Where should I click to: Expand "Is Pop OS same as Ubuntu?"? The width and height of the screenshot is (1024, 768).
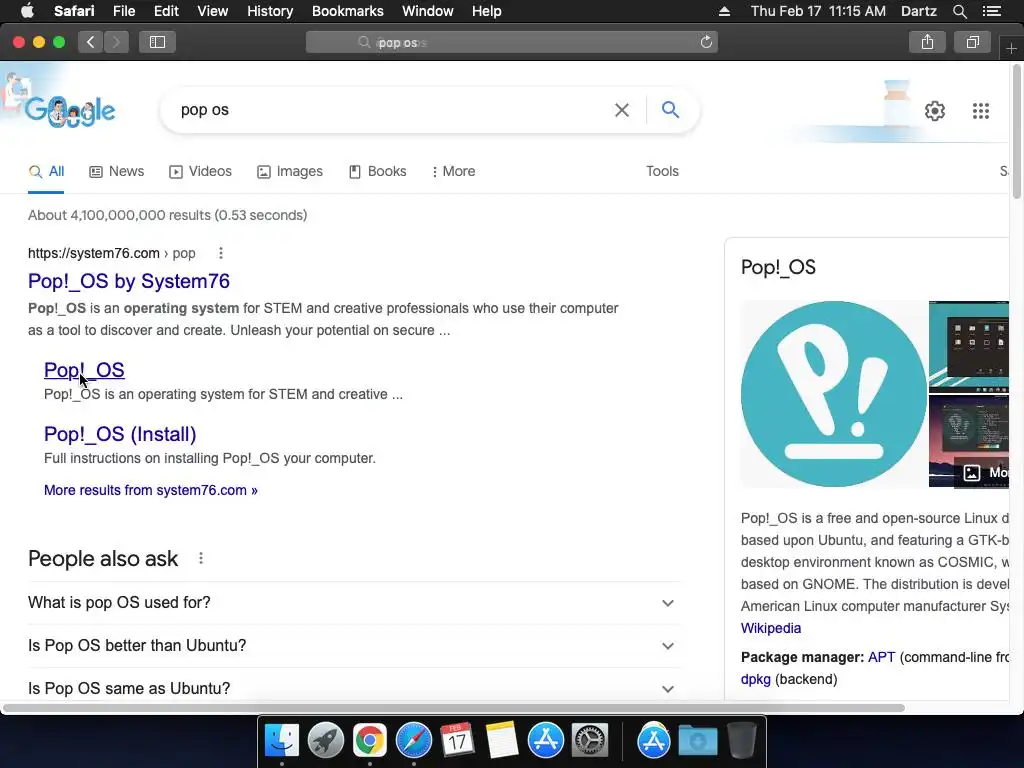[354, 688]
